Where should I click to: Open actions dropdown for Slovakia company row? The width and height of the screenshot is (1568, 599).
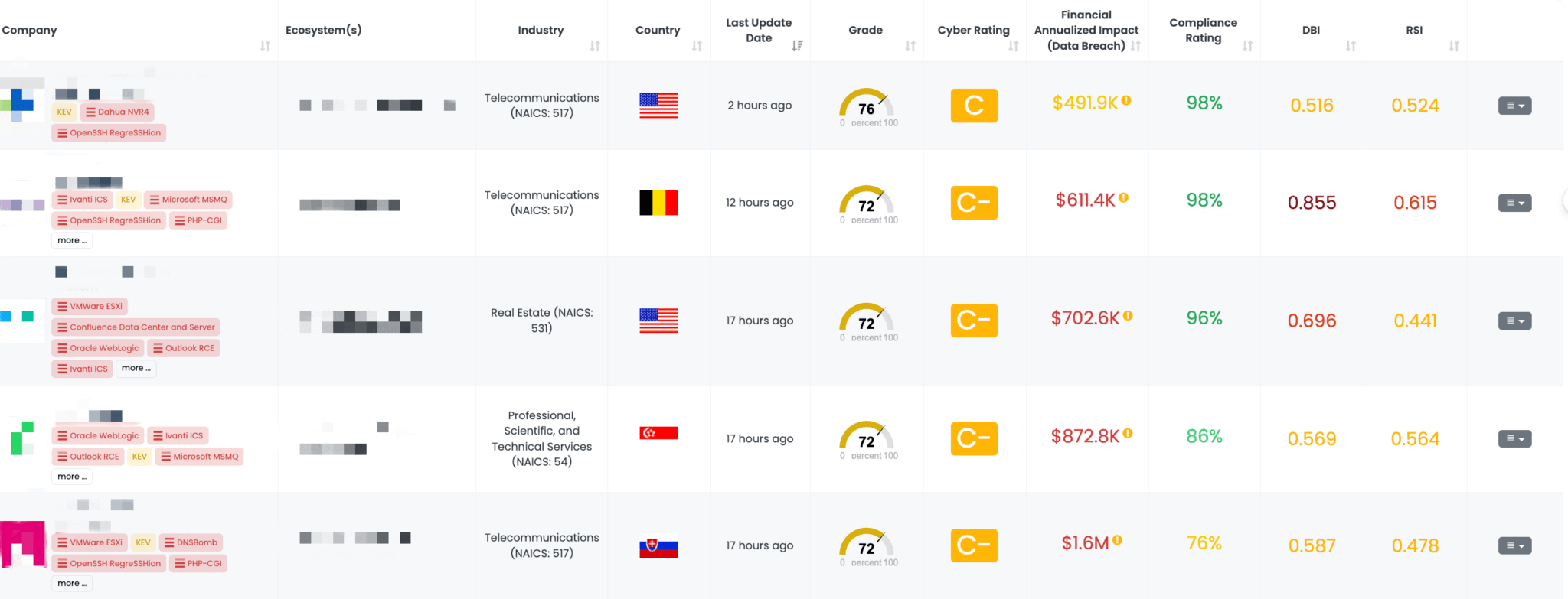[1514, 545]
